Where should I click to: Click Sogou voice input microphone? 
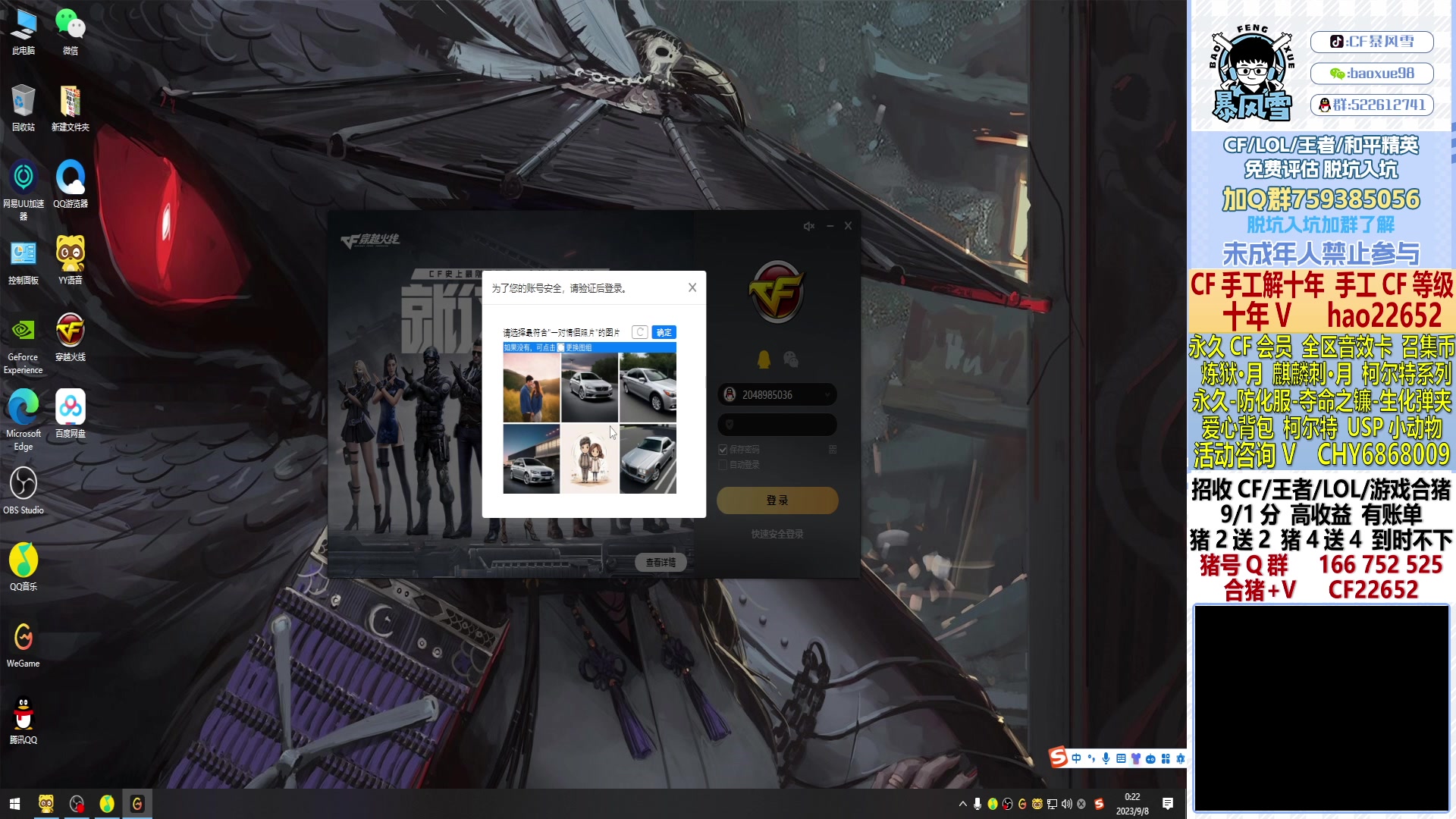point(1106,758)
